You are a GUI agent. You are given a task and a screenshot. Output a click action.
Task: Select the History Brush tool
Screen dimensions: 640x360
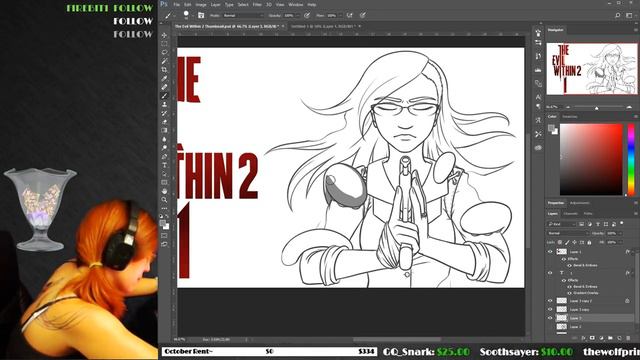click(164, 113)
